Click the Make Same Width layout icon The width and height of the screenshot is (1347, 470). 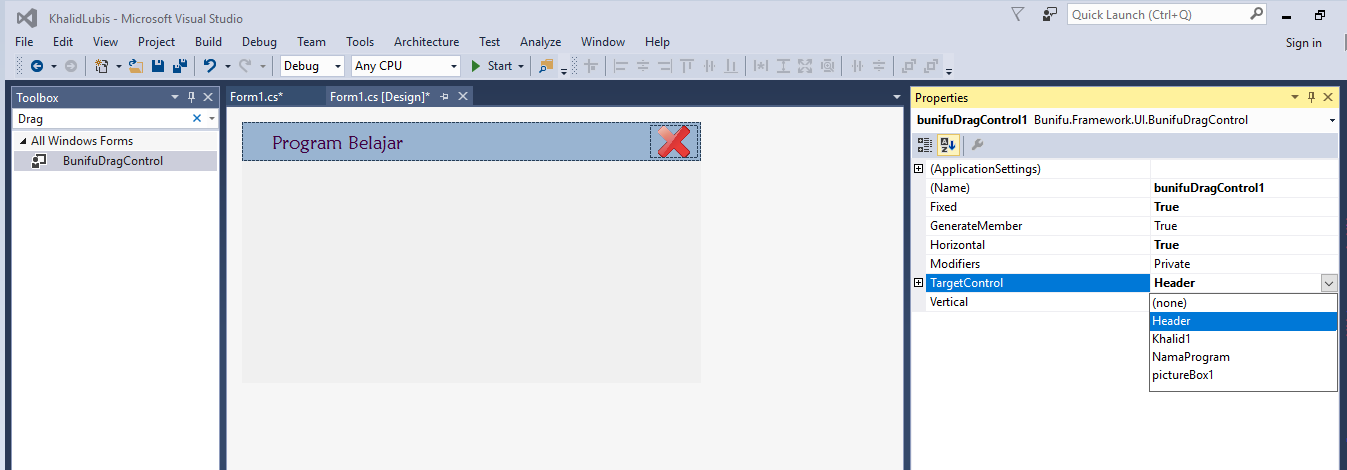761,66
